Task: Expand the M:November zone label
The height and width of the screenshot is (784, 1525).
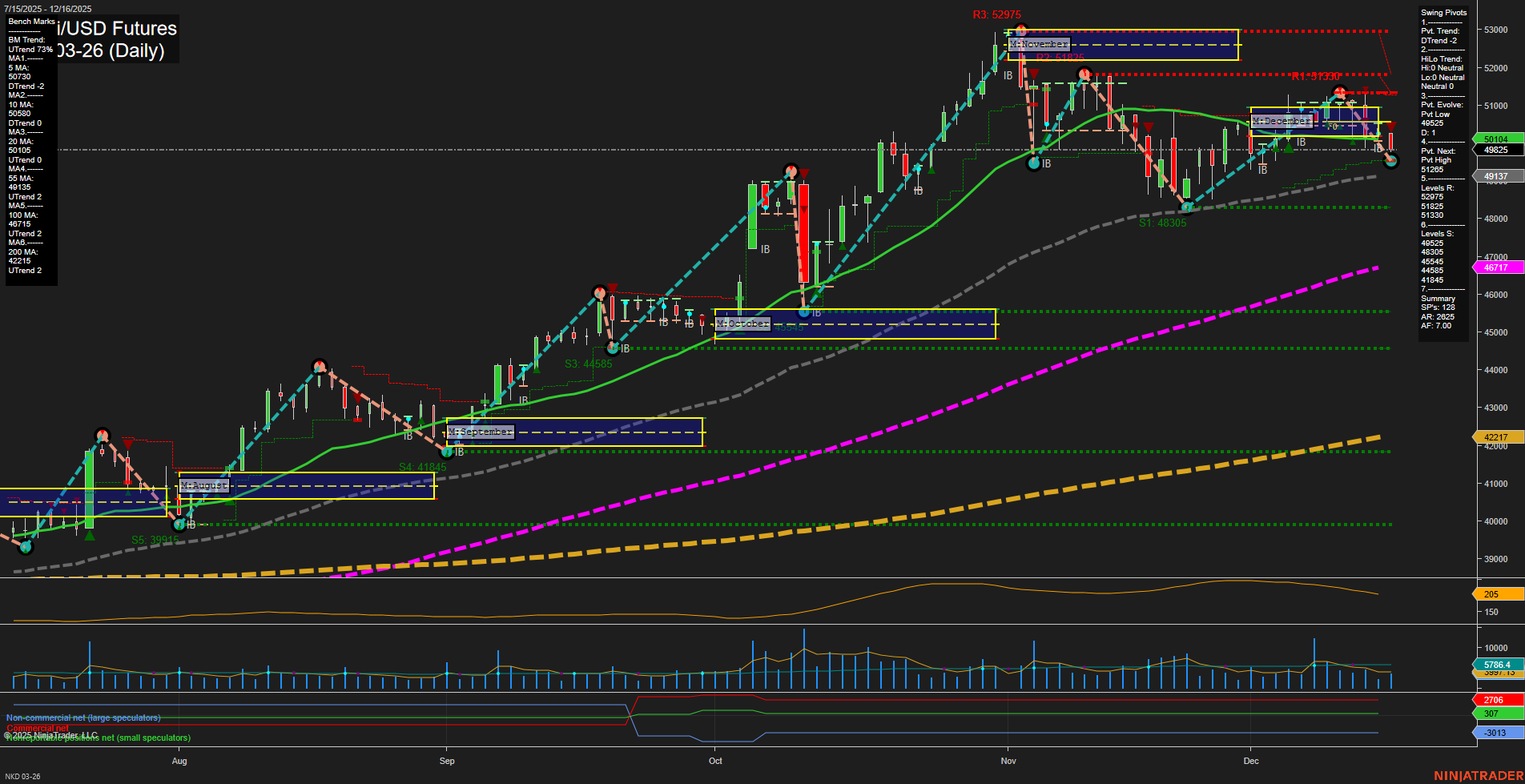Action: (x=1040, y=43)
